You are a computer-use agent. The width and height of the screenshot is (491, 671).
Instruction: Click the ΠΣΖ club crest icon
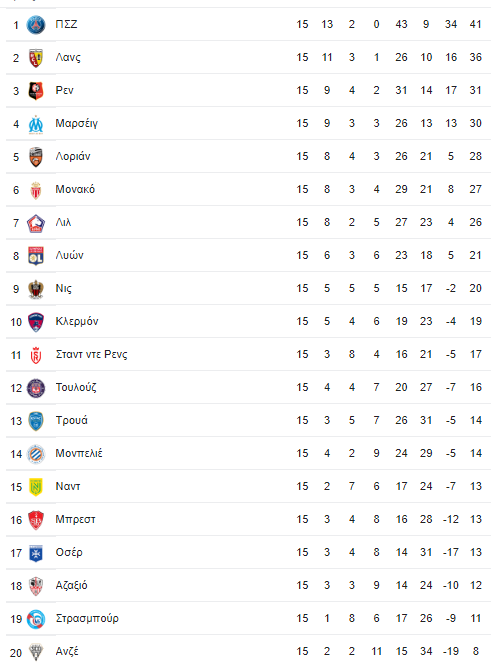[36, 25]
